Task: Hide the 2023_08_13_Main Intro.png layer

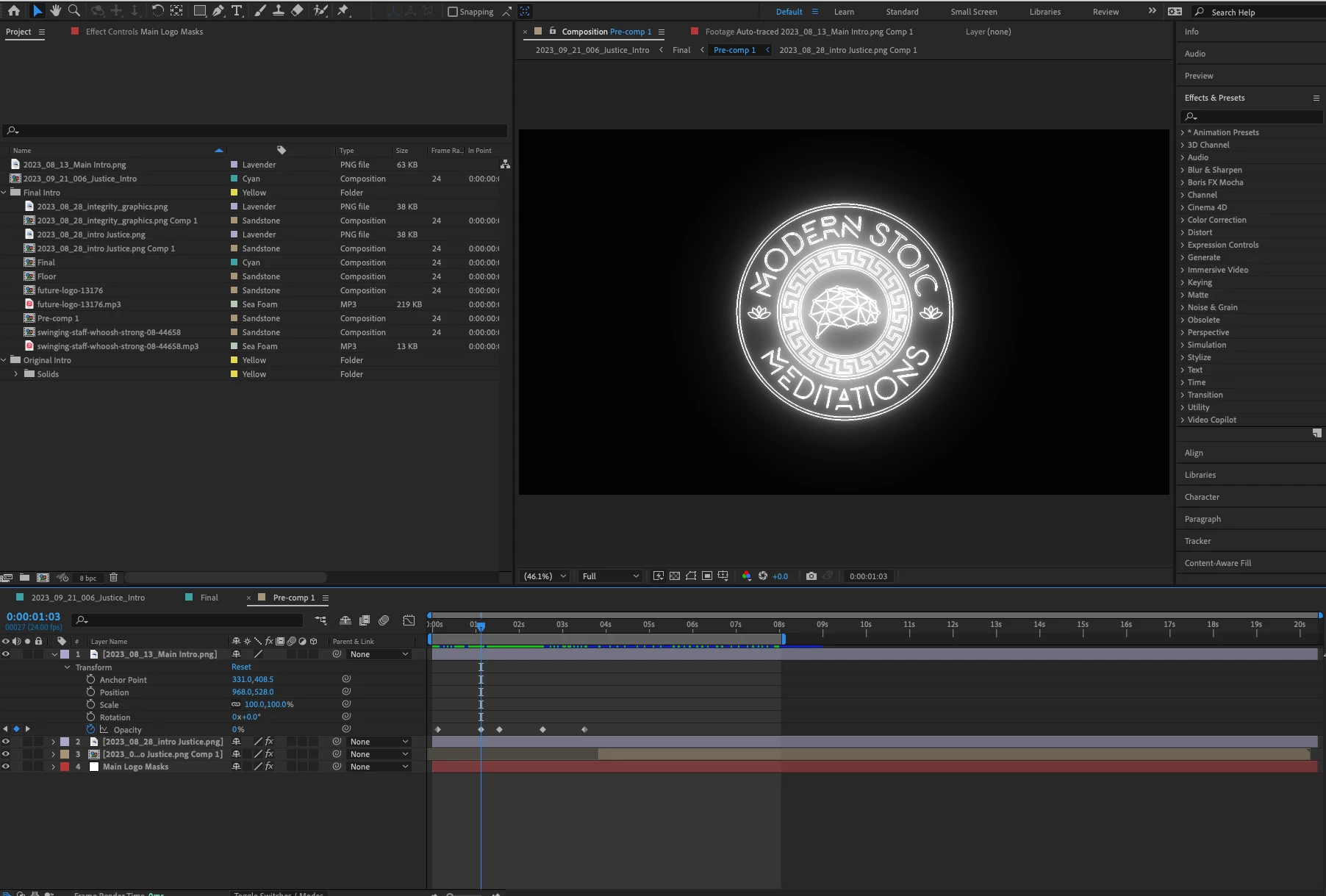Action: [6, 654]
